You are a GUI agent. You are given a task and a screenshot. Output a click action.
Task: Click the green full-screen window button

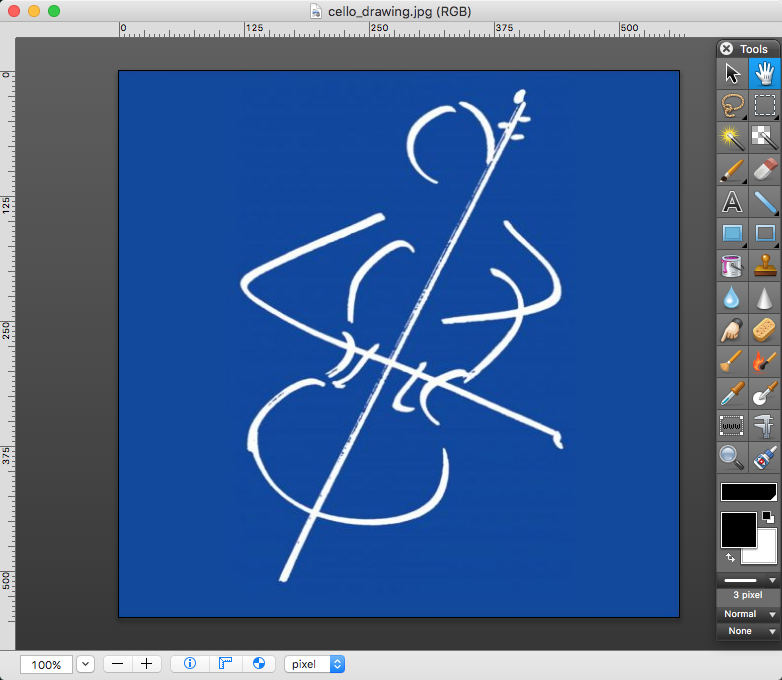[54, 11]
